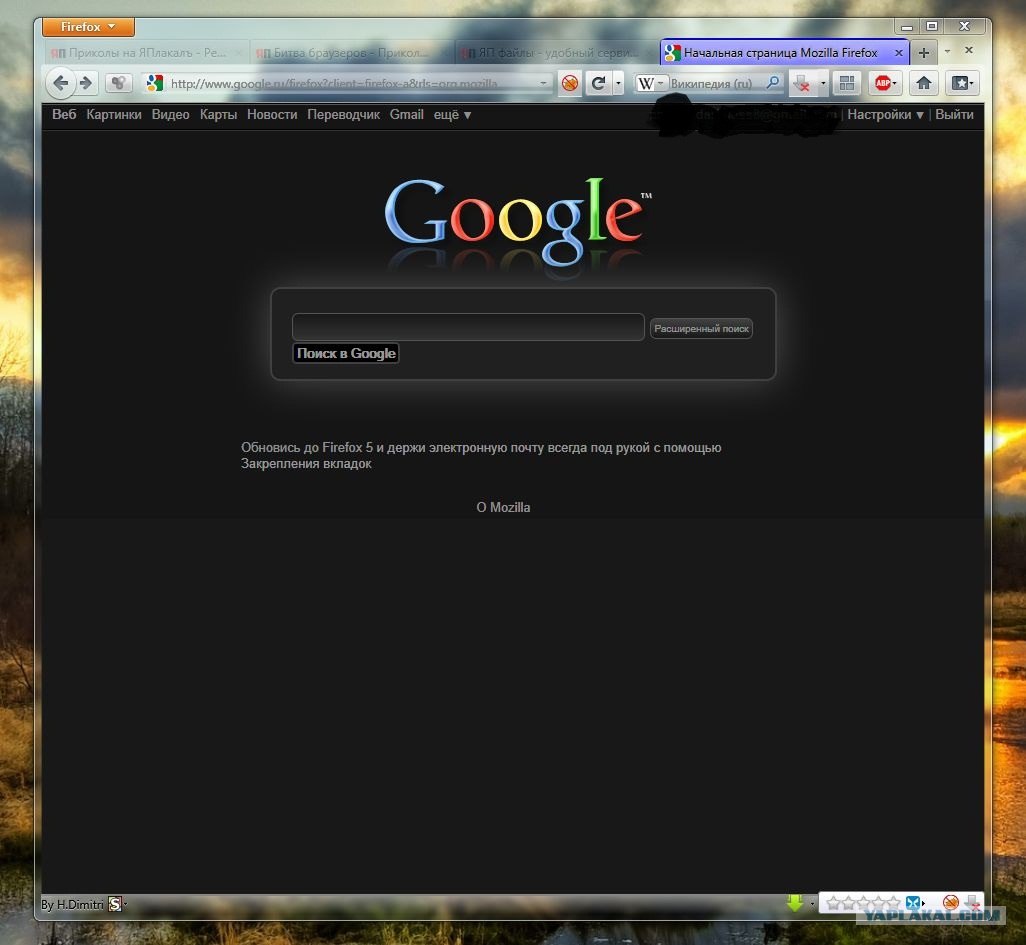
Task: Toggle the S script icon in status bar
Action: click(x=115, y=904)
